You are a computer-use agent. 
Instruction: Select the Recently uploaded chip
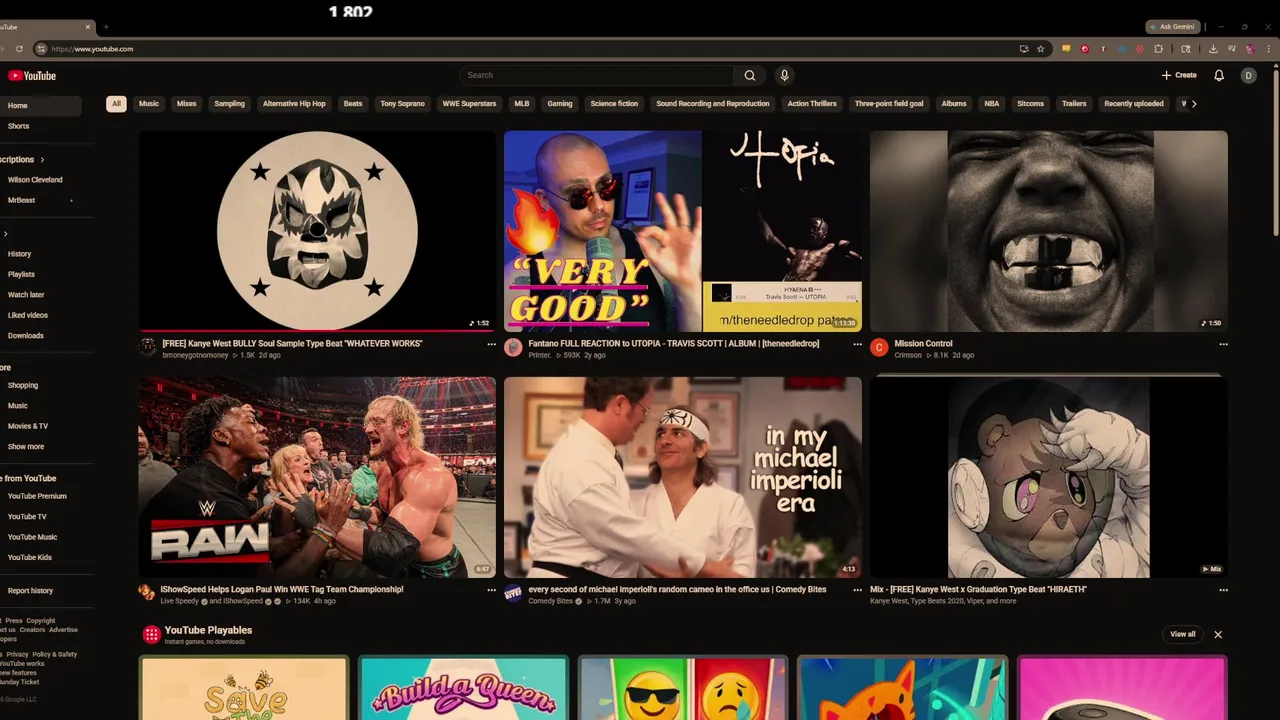[1134, 103]
